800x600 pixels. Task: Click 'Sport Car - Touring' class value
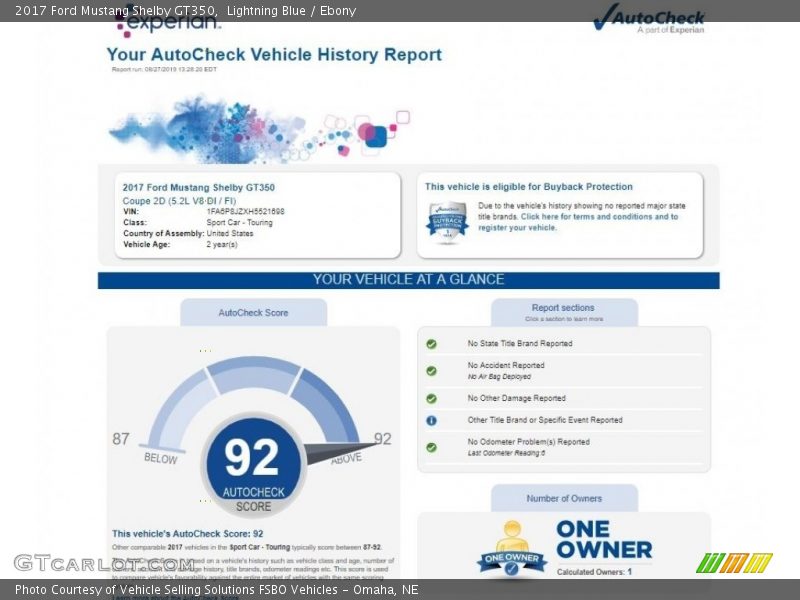tap(239, 222)
